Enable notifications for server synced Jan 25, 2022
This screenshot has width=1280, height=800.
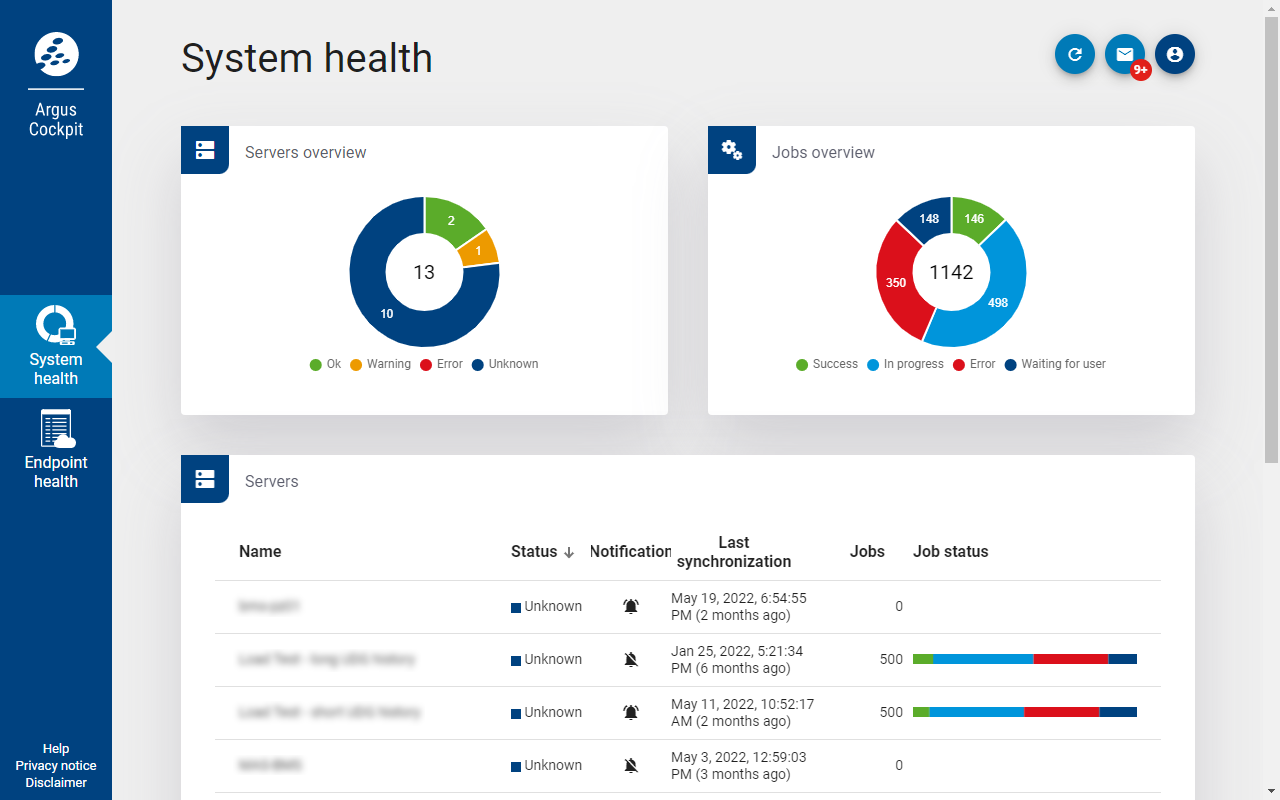tap(631, 659)
